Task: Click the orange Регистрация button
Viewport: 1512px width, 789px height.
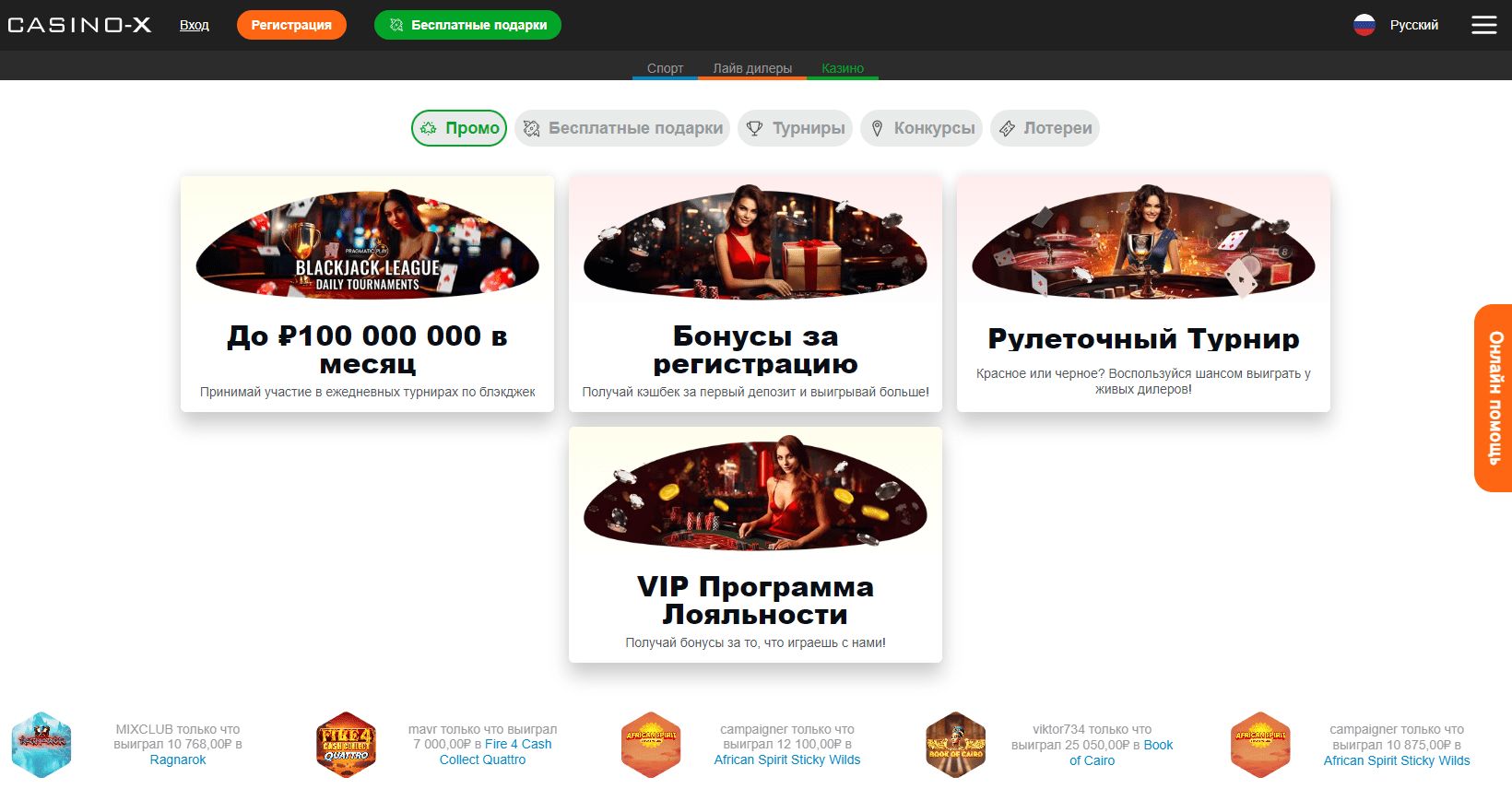Action: [291, 25]
